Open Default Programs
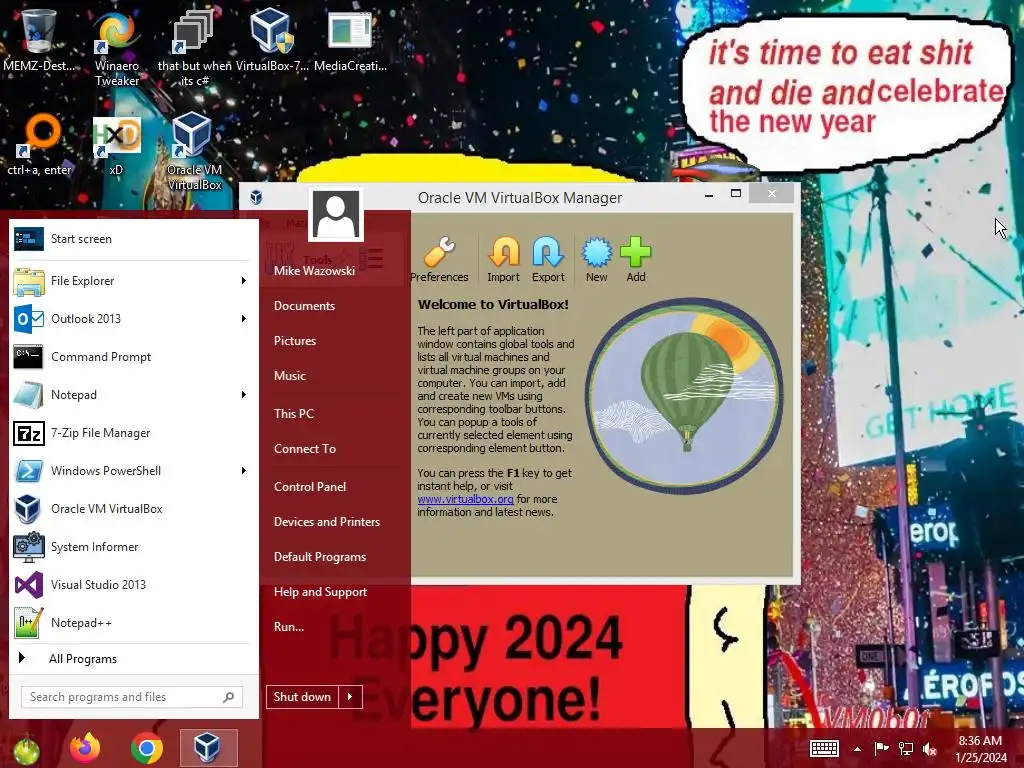The width and height of the screenshot is (1024, 768). tap(320, 557)
